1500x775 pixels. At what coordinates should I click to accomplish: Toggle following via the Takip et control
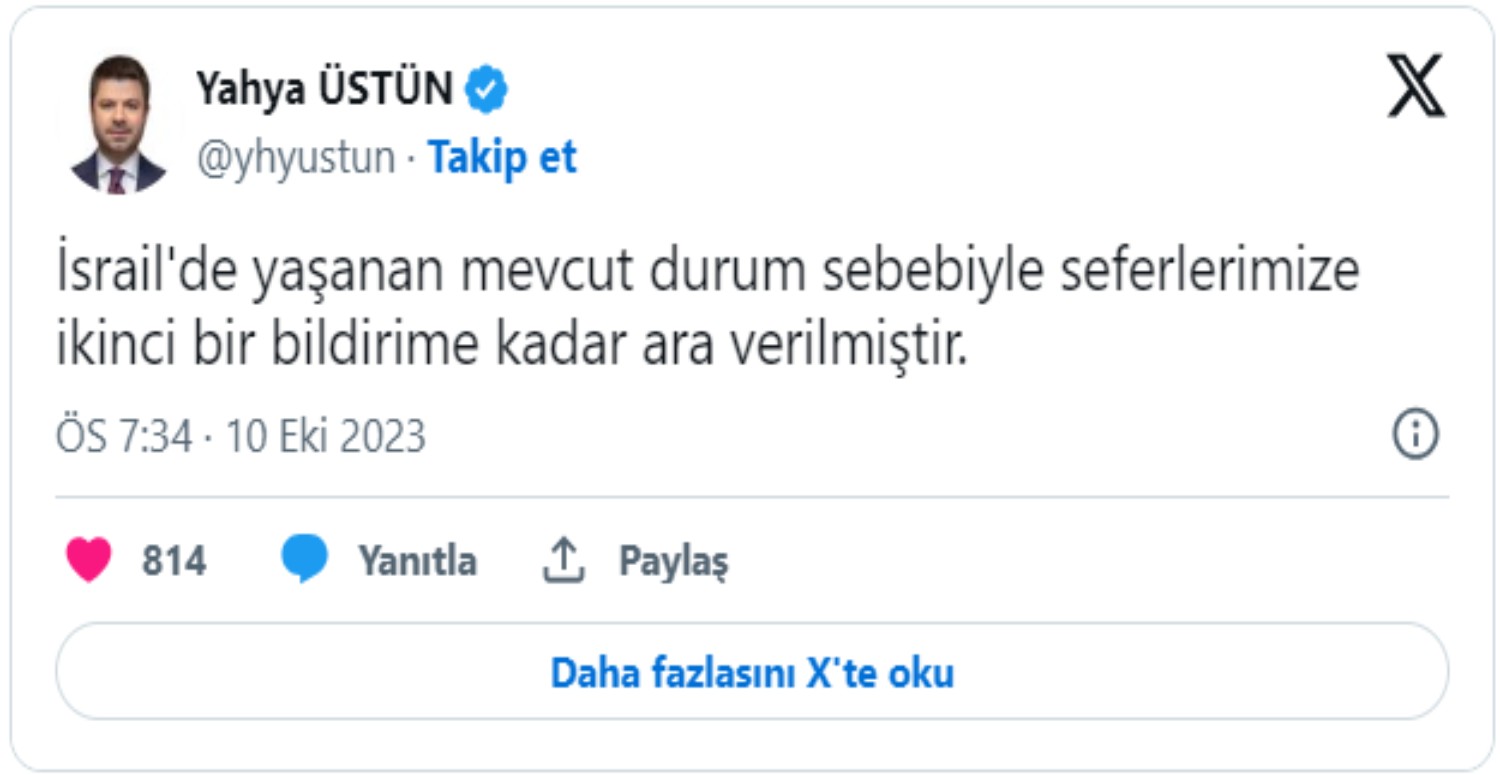pos(502,157)
